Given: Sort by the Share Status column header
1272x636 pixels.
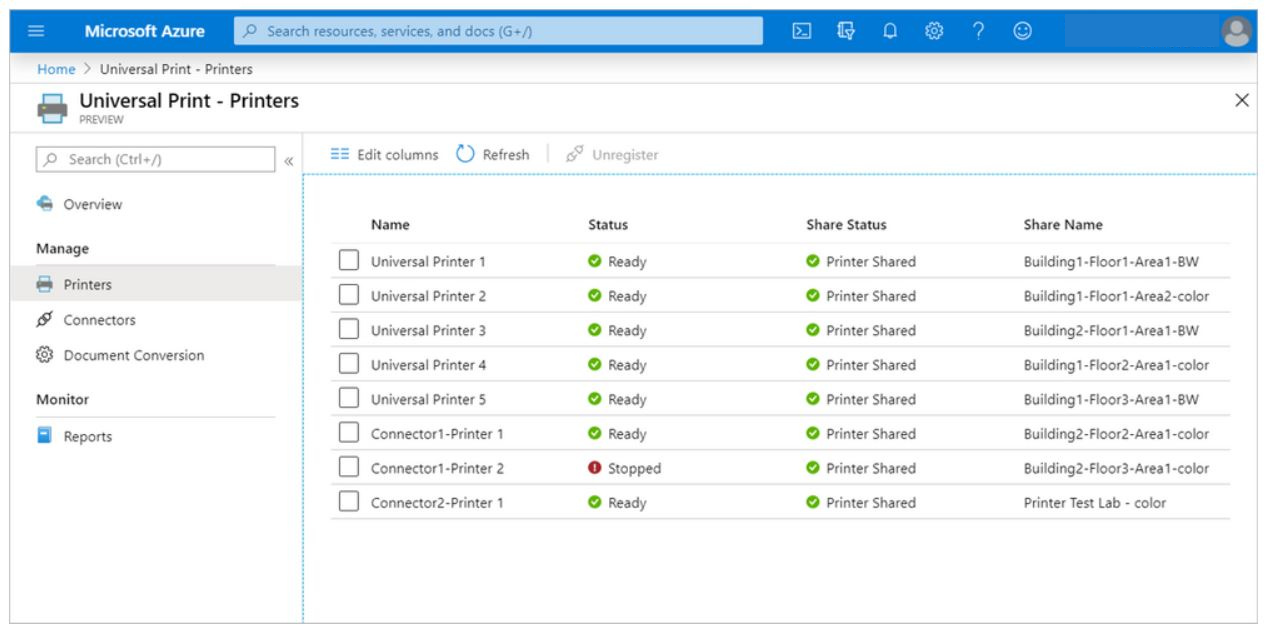Looking at the screenshot, I should click(846, 225).
